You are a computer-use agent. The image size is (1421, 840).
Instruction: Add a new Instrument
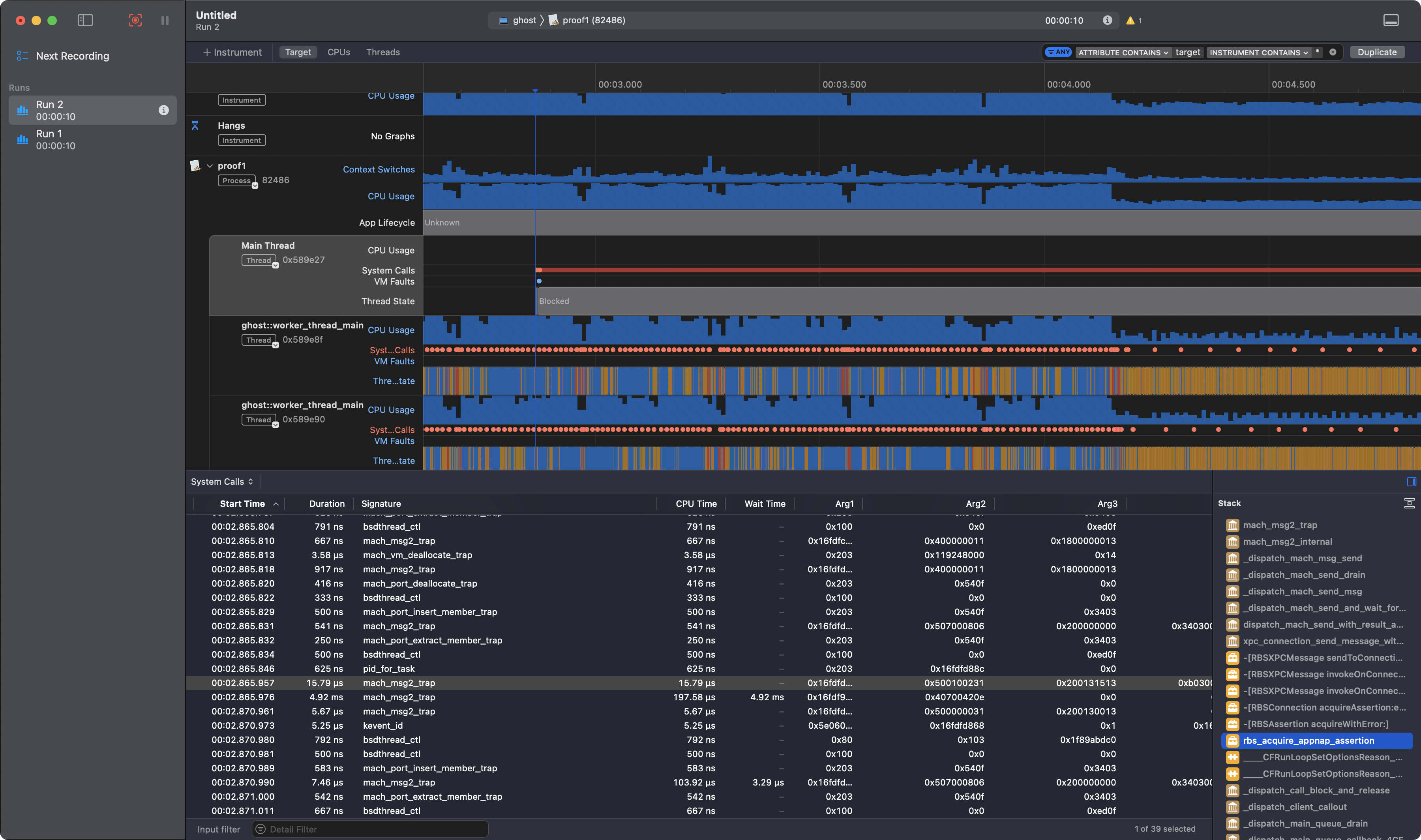232,52
